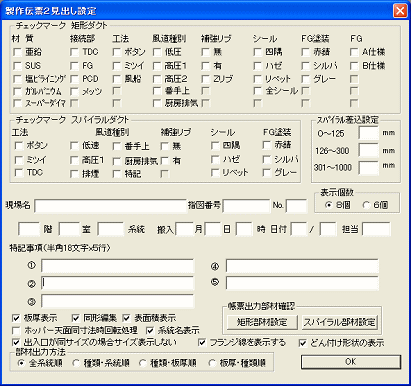Enable the メッツ checkbox
The width and height of the screenshot is (411, 386).
[75, 92]
